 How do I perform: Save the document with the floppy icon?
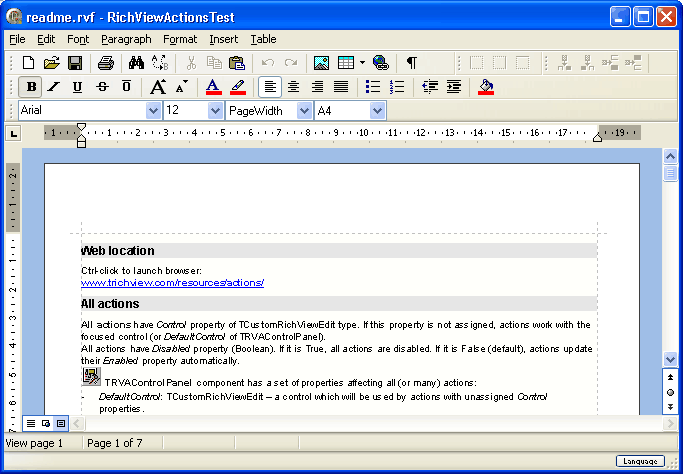click(x=75, y=62)
